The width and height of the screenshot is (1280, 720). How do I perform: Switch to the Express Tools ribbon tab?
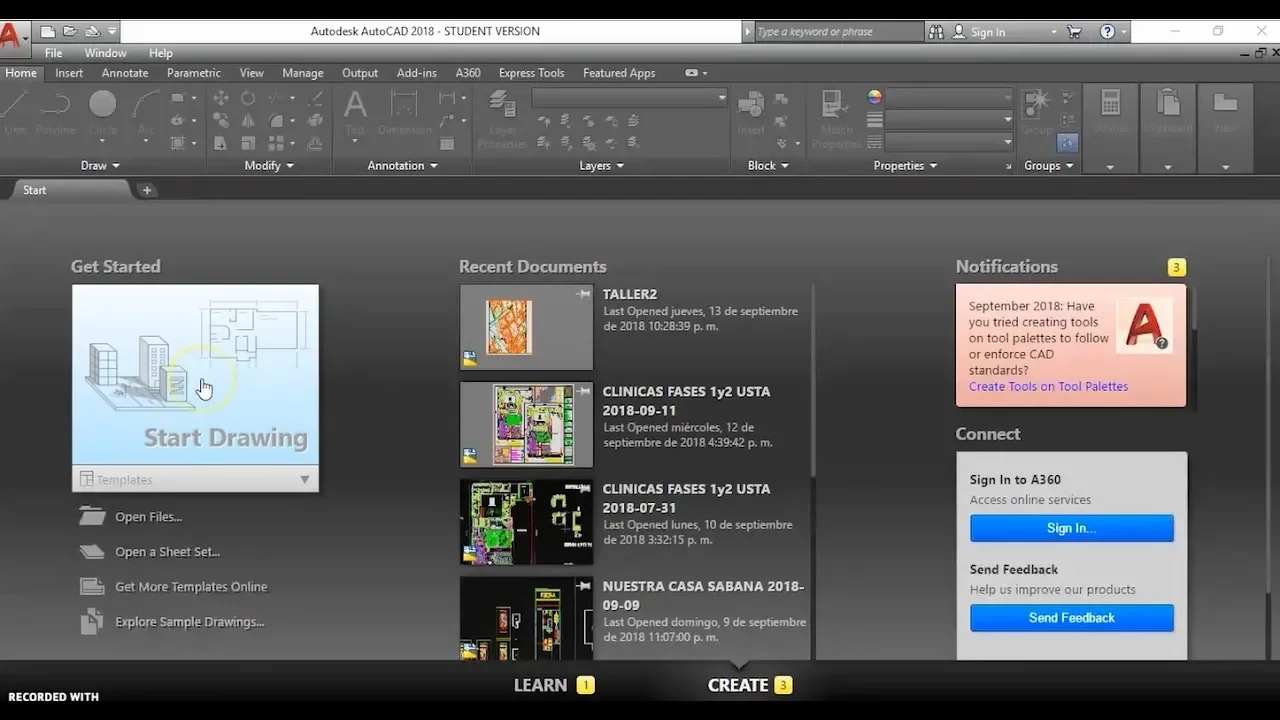coord(531,73)
